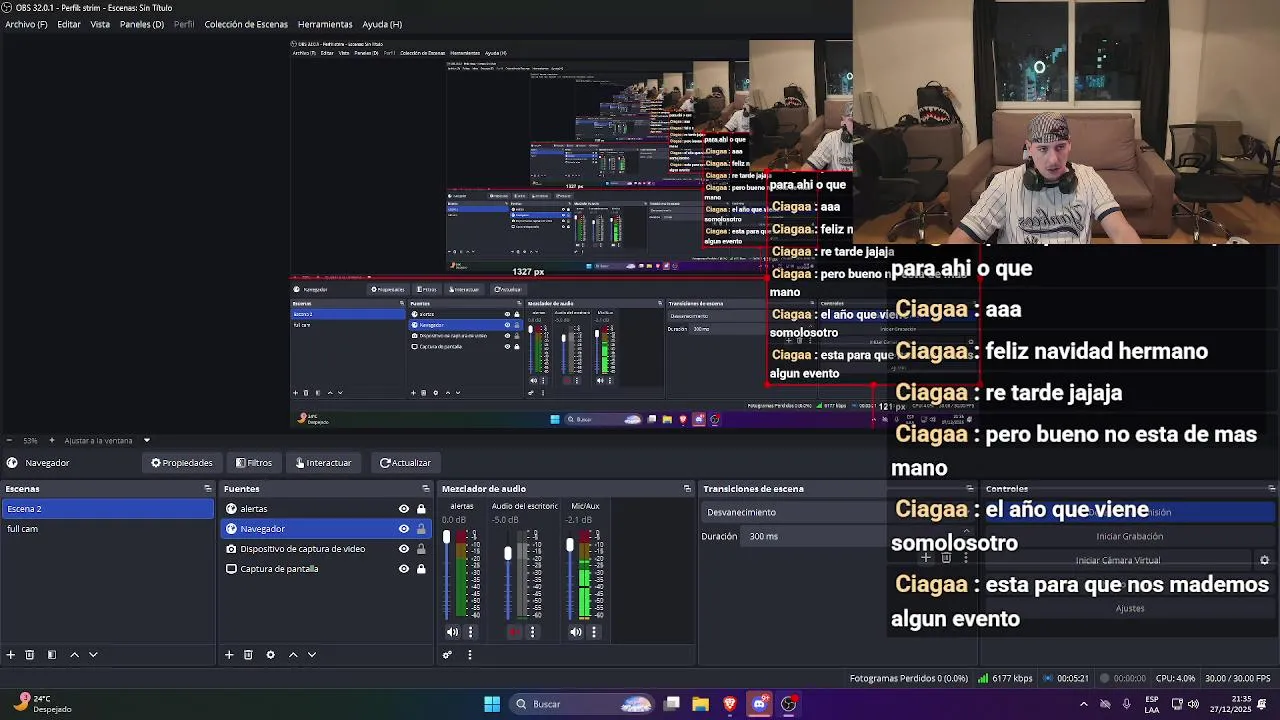Remove the scene transition with the trash icon
The image size is (1280, 720).
[946, 558]
